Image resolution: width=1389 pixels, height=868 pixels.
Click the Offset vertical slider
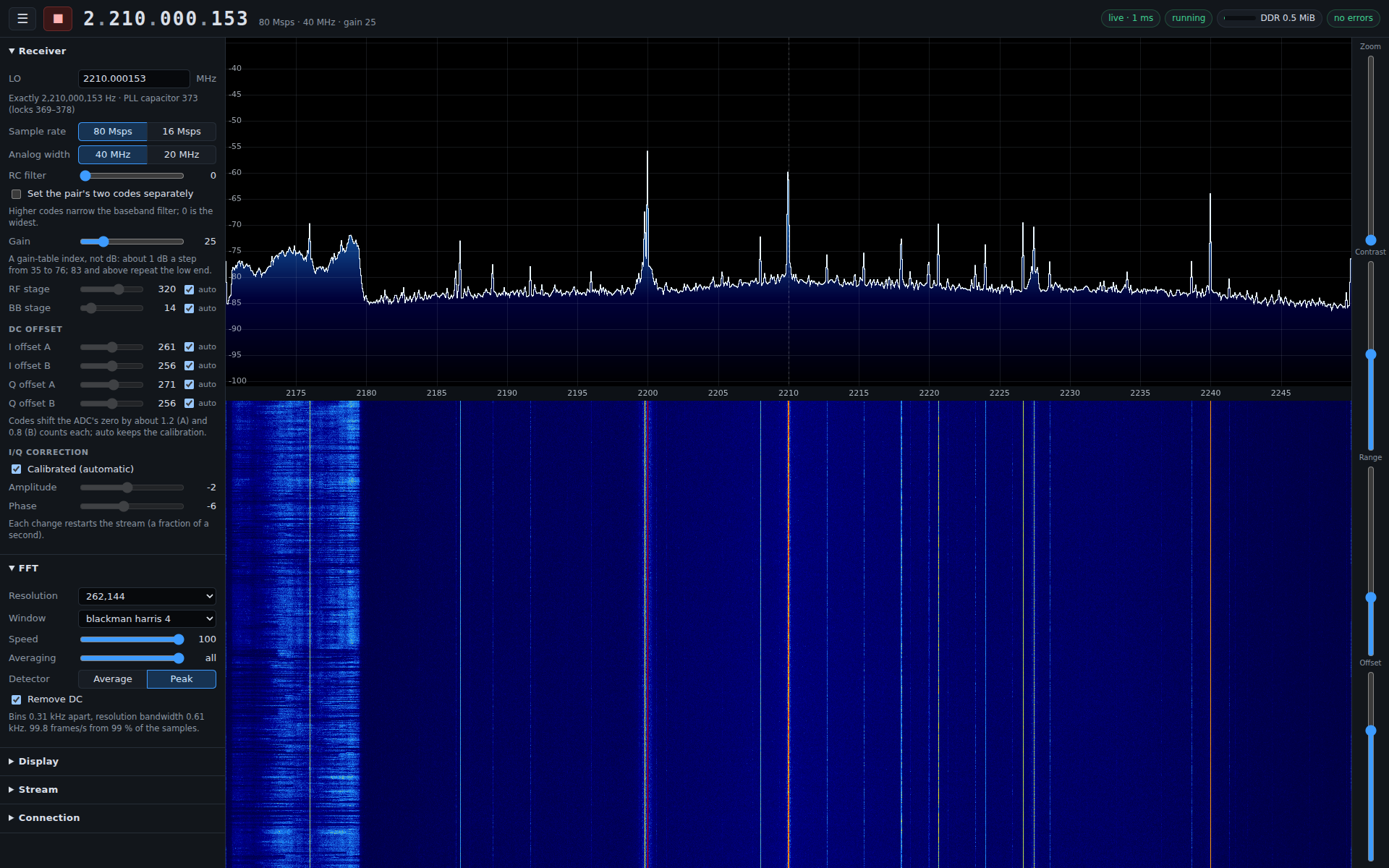pyautogui.click(x=1370, y=766)
